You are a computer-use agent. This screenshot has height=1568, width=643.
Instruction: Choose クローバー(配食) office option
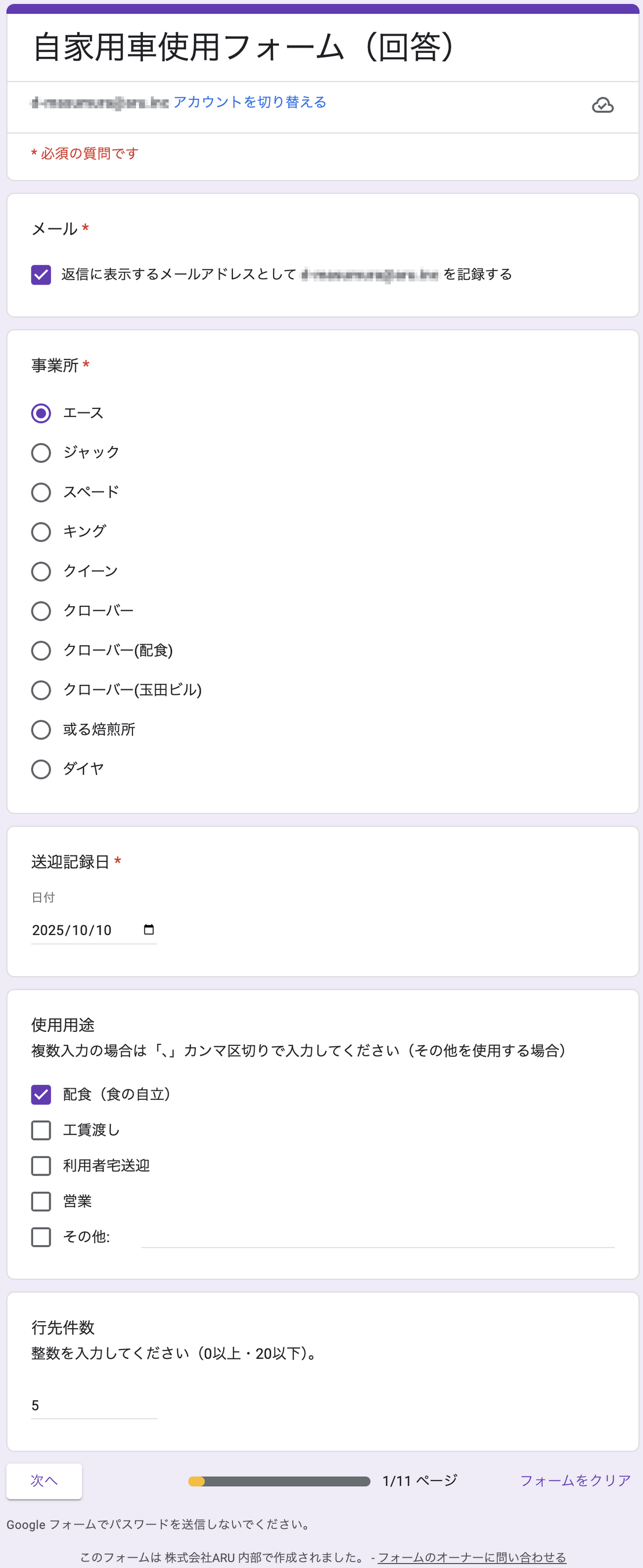(x=41, y=650)
